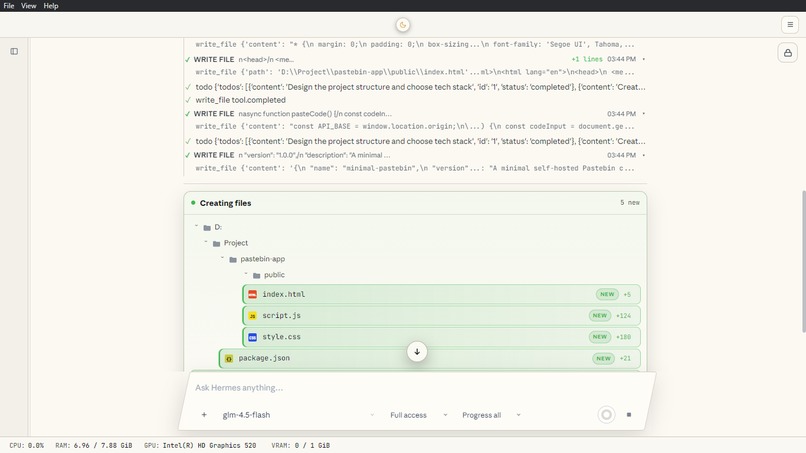806x453 pixels.
Task: Click the write_file tool.completed line
Action: (240, 100)
